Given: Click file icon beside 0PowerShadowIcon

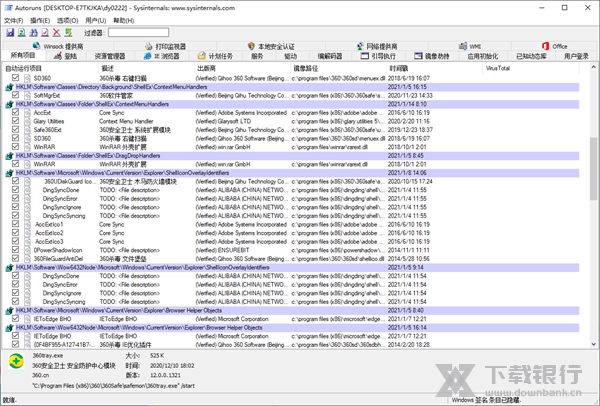Looking at the screenshot, I should point(28,250).
